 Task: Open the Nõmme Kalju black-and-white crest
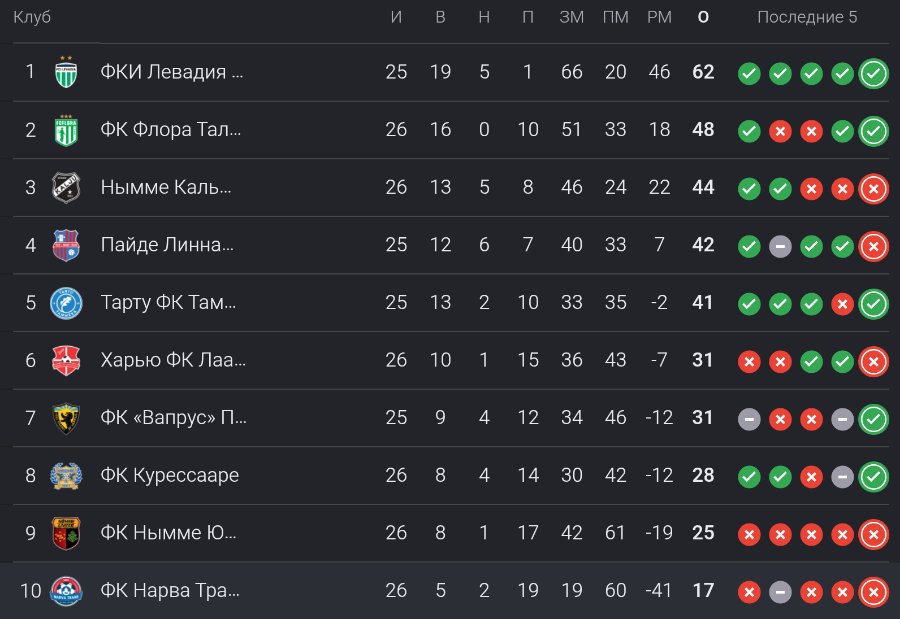[x=66, y=188]
